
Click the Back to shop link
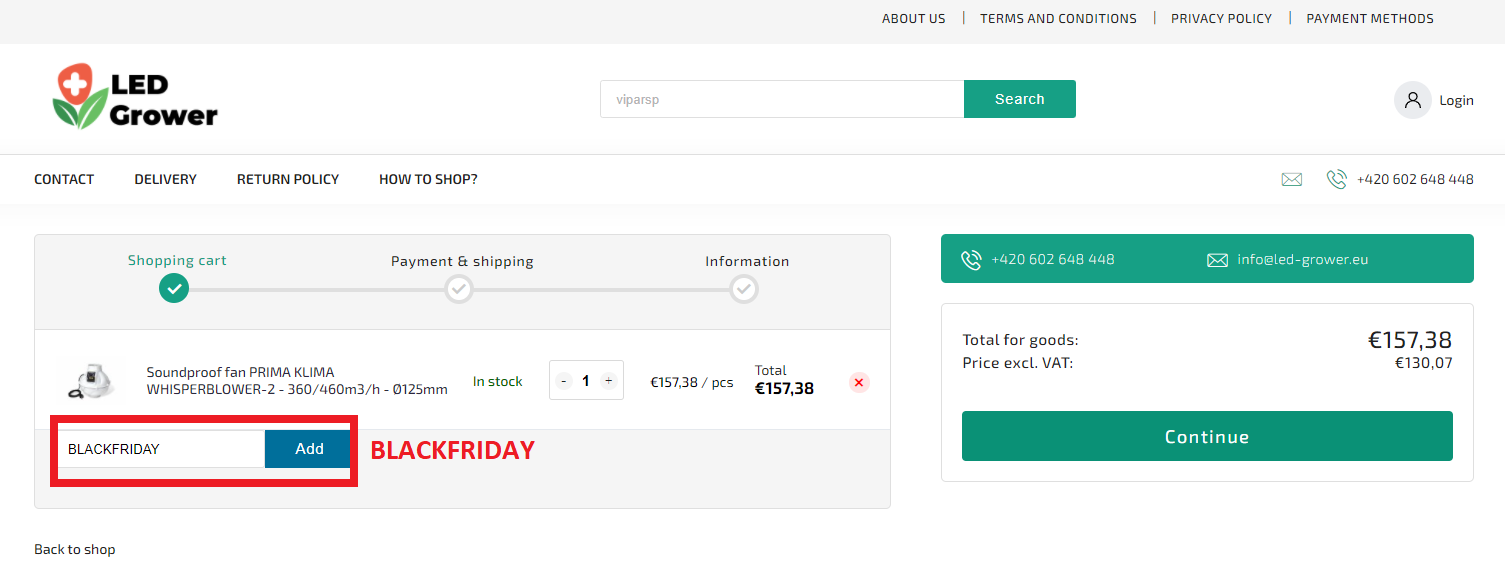[75, 549]
